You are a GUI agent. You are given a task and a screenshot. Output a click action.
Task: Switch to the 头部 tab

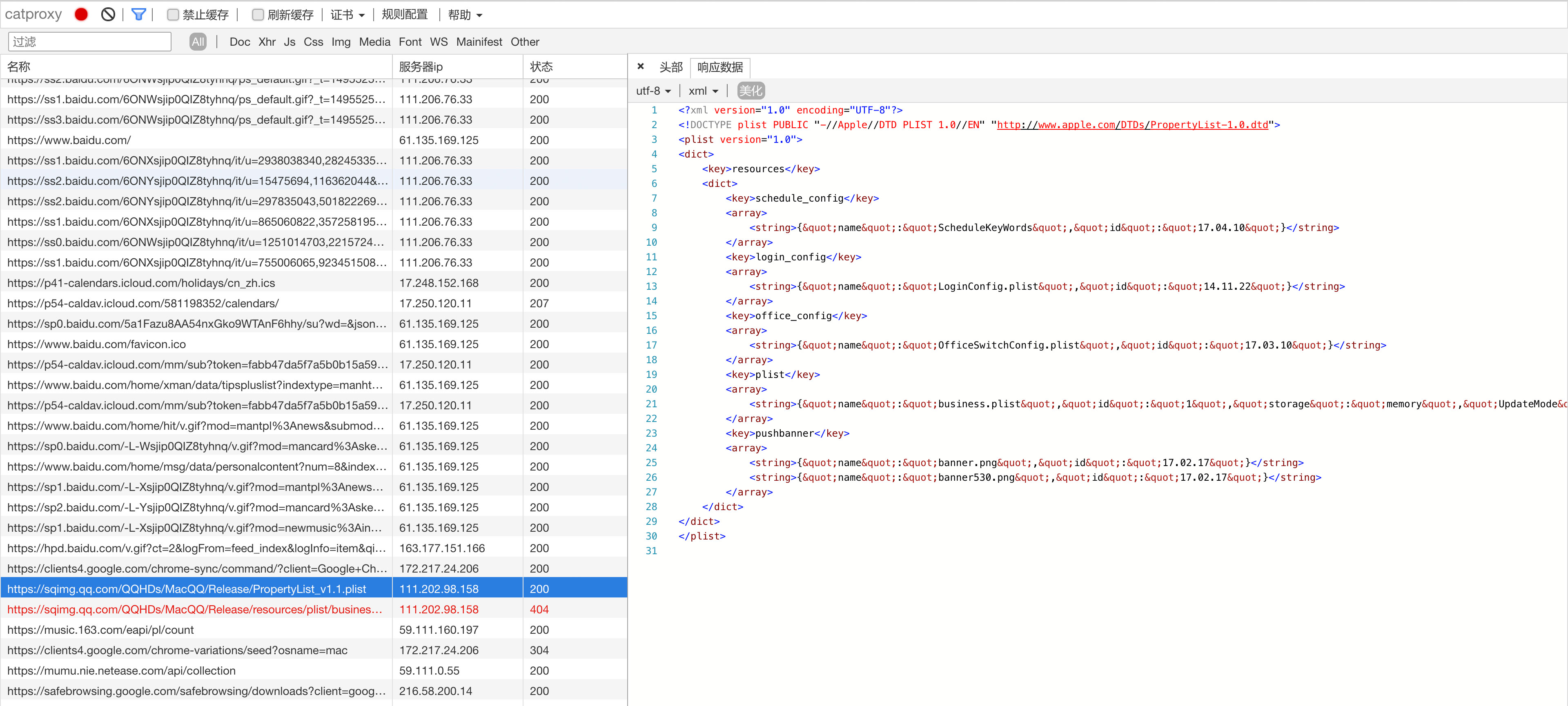pos(671,67)
